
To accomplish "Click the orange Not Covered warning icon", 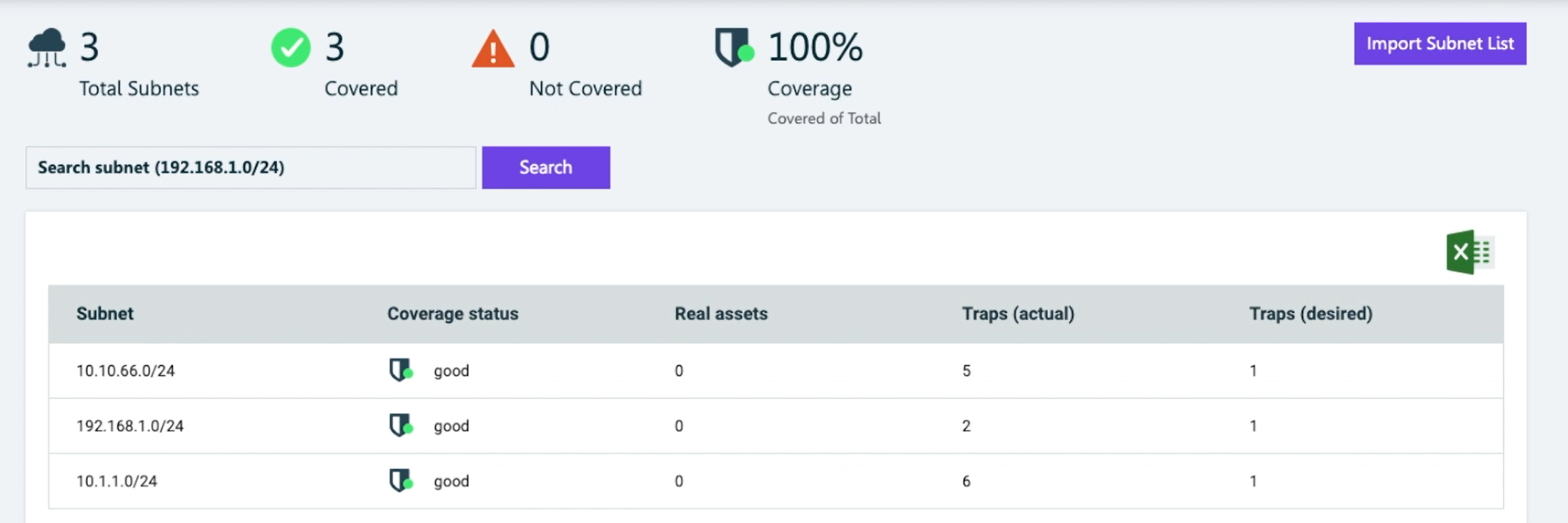I will [492, 49].
